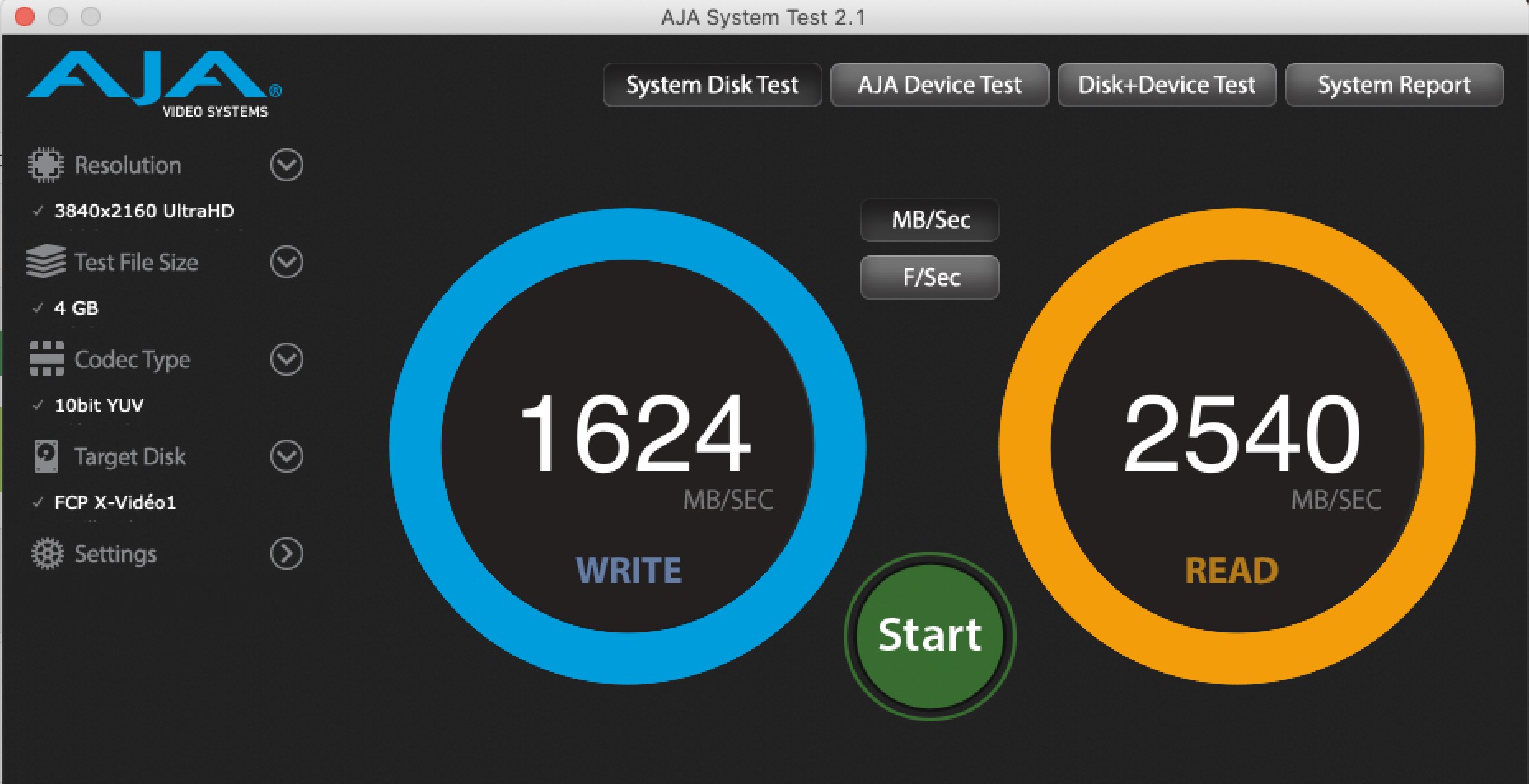Click the 2540 read speed reading
This screenshot has height=784, width=1529.
tap(1242, 433)
